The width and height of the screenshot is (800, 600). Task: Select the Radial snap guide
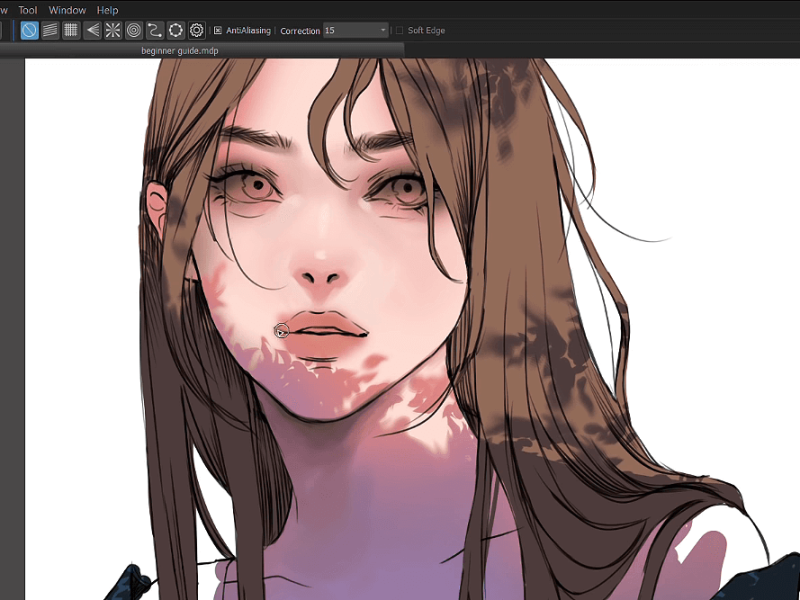click(x=113, y=30)
